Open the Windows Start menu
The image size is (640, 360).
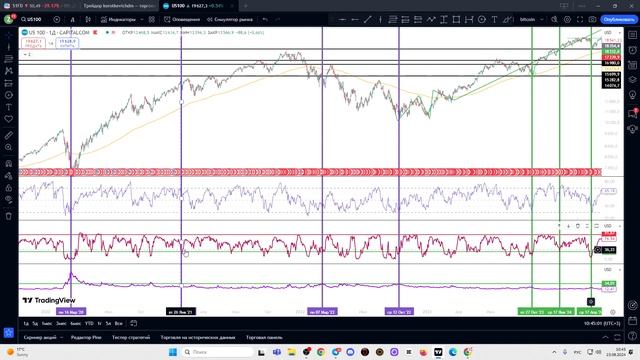[x=173, y=352]
